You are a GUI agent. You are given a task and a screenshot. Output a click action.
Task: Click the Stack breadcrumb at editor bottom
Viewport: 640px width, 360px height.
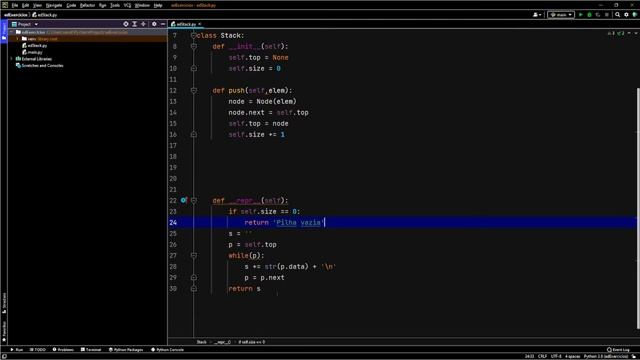[202, 342]
